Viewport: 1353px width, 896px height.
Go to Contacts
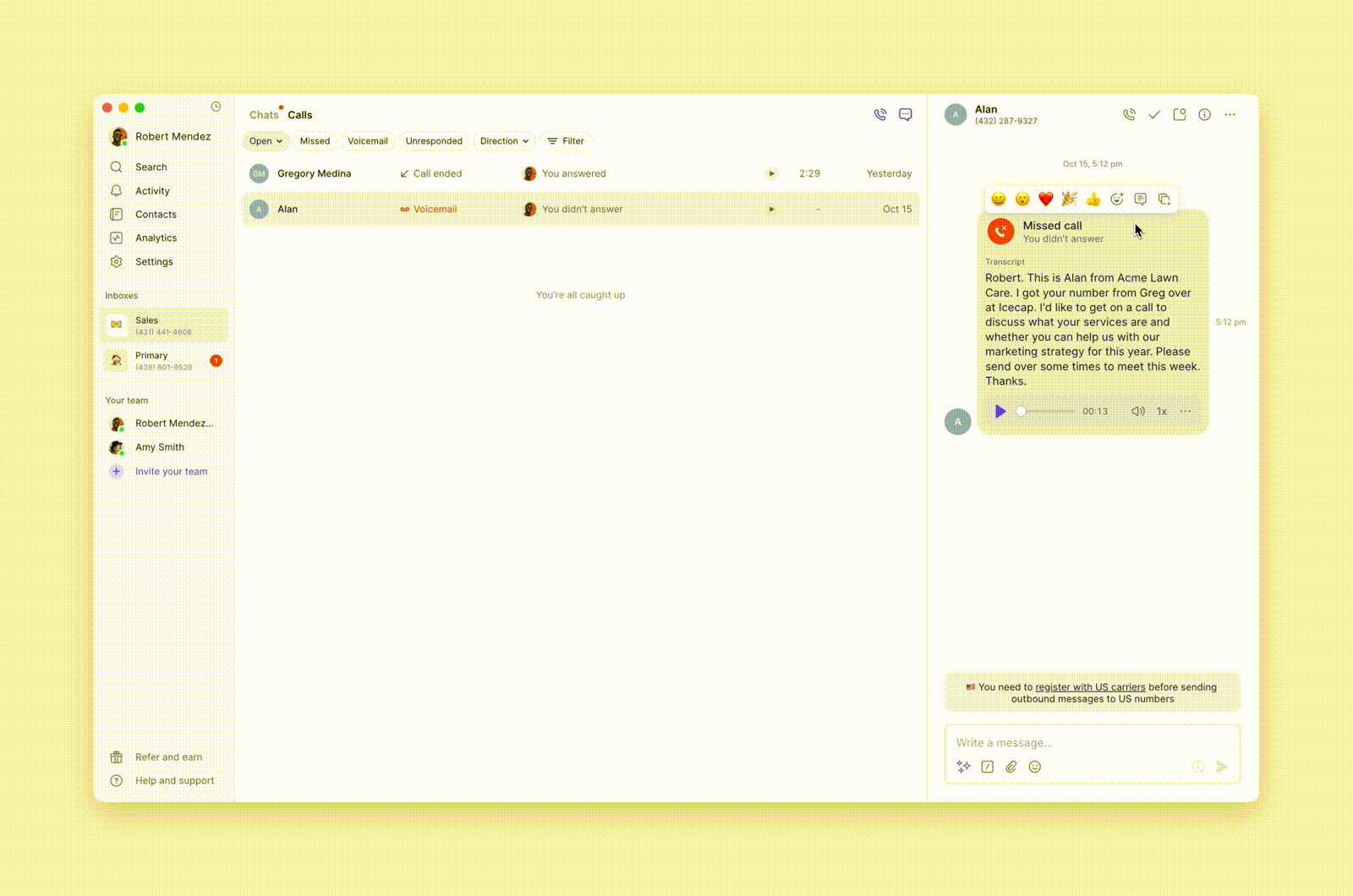[163, 215]
